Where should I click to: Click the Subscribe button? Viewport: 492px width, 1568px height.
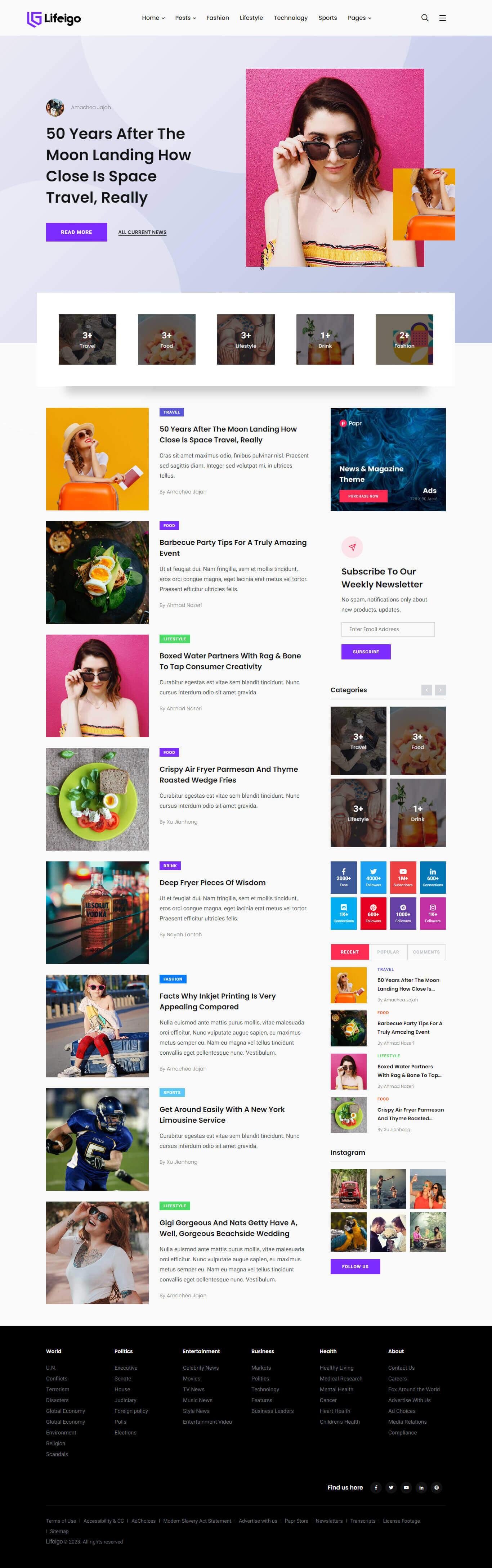coord(366,651)
